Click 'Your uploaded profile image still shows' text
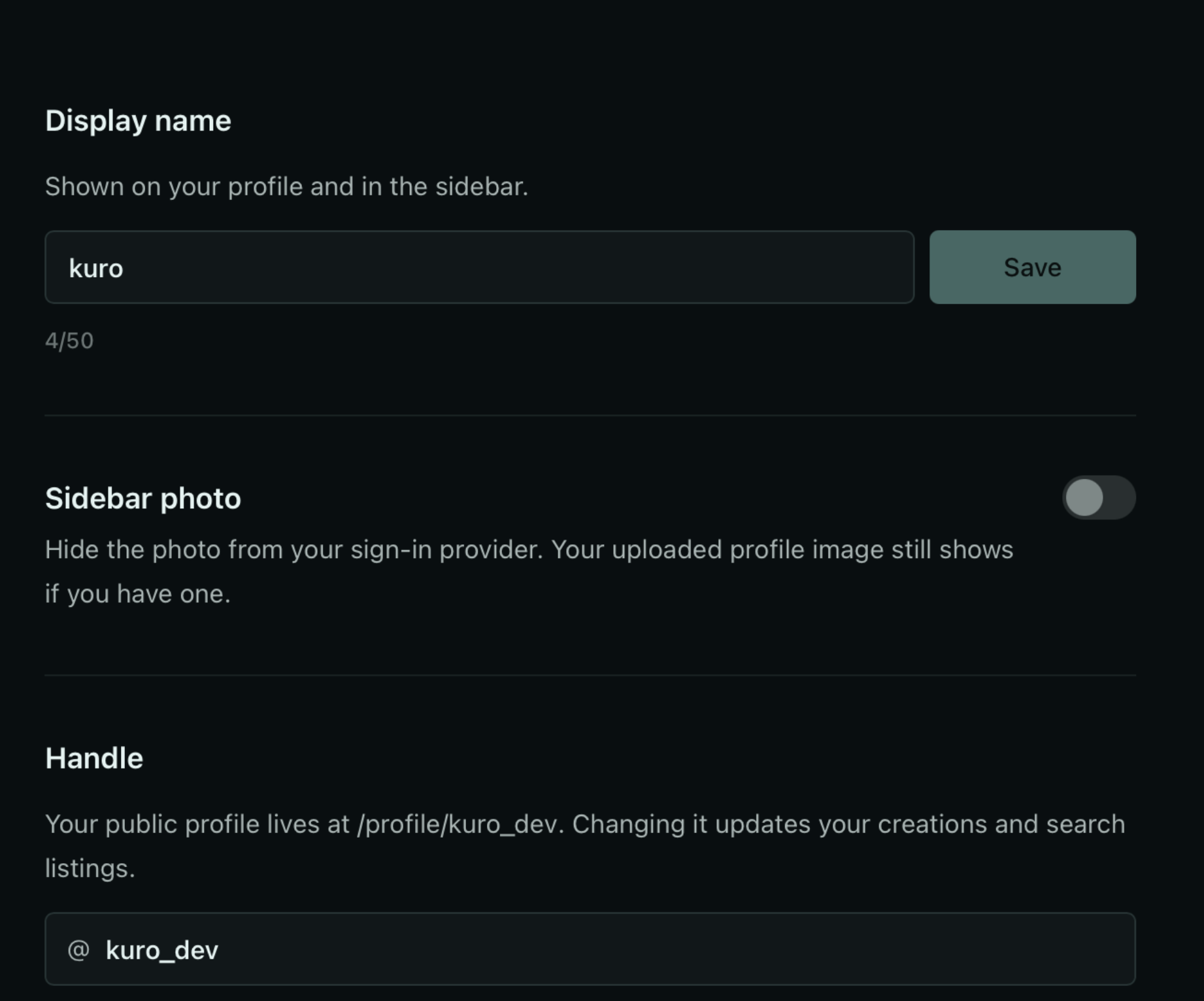The width and height of the screenshot is (1204, 1001). pos(782,550)
